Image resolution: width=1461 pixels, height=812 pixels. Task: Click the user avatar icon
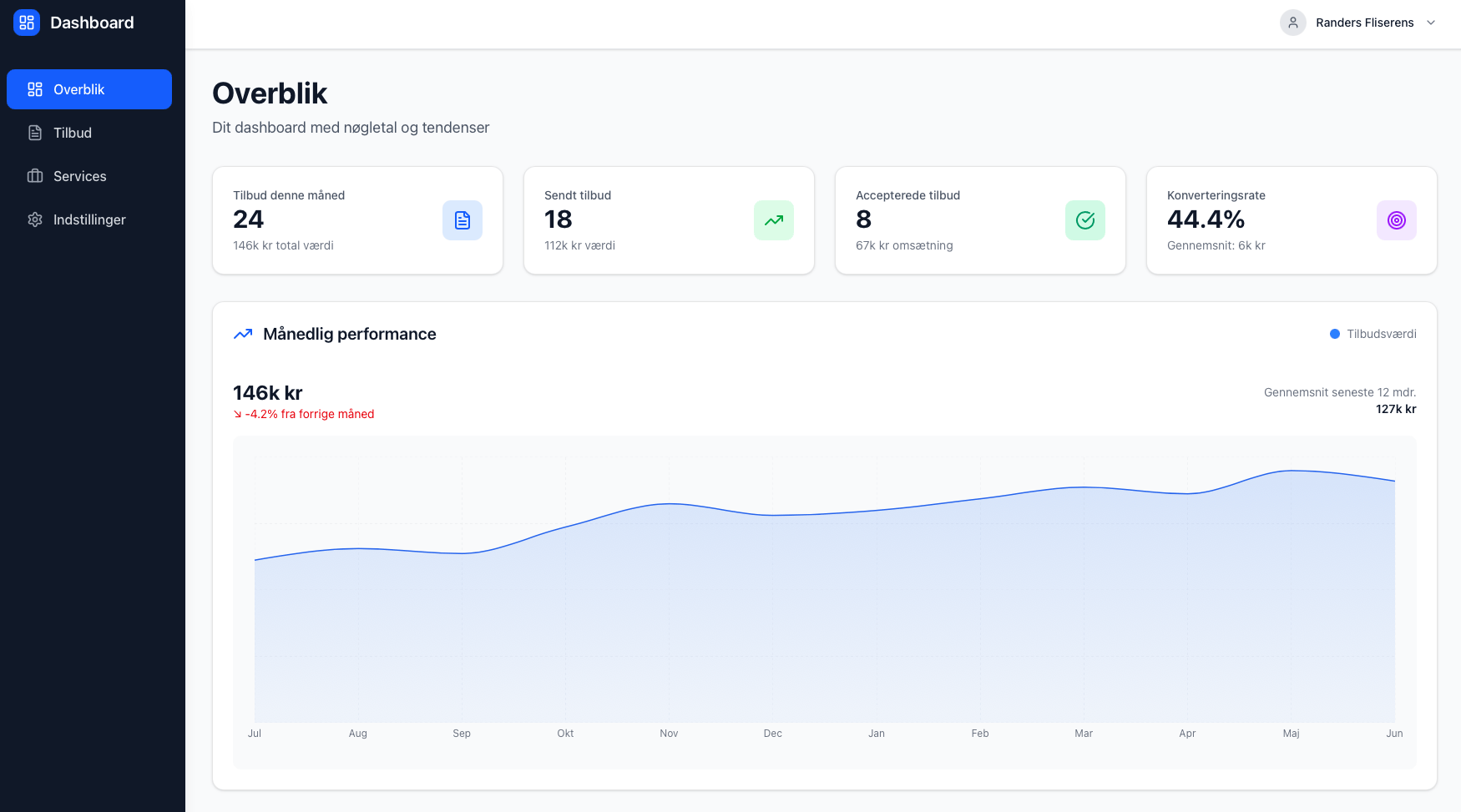[1293, 23]
